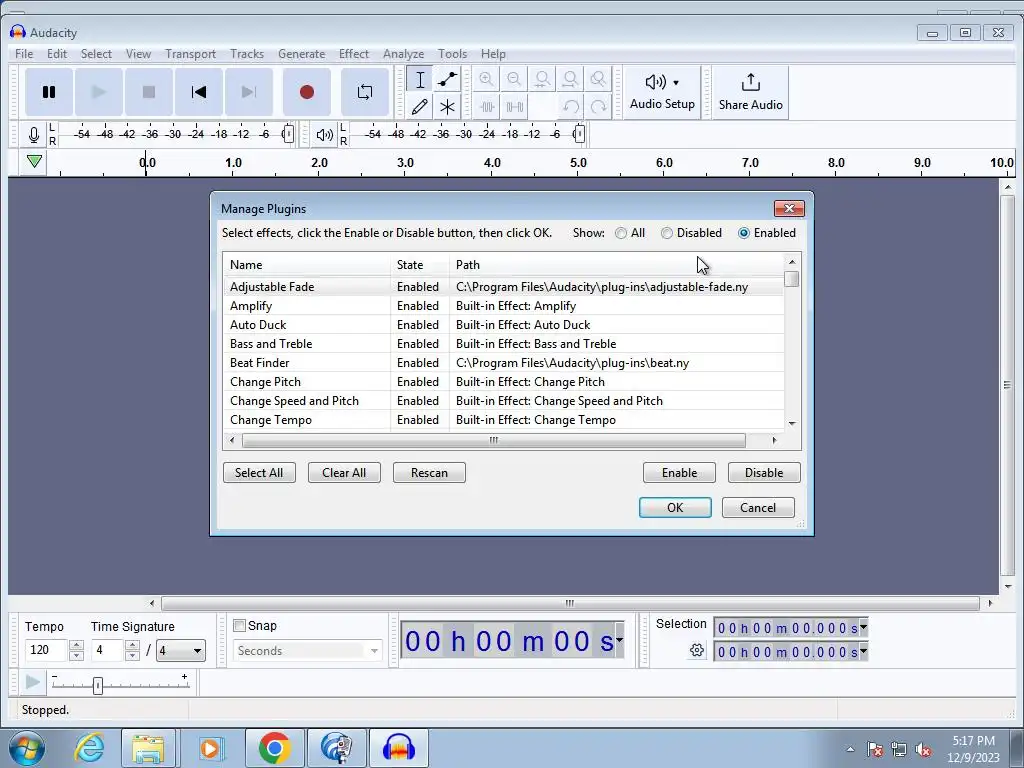Select the Disabled radio button

(667, 233)
